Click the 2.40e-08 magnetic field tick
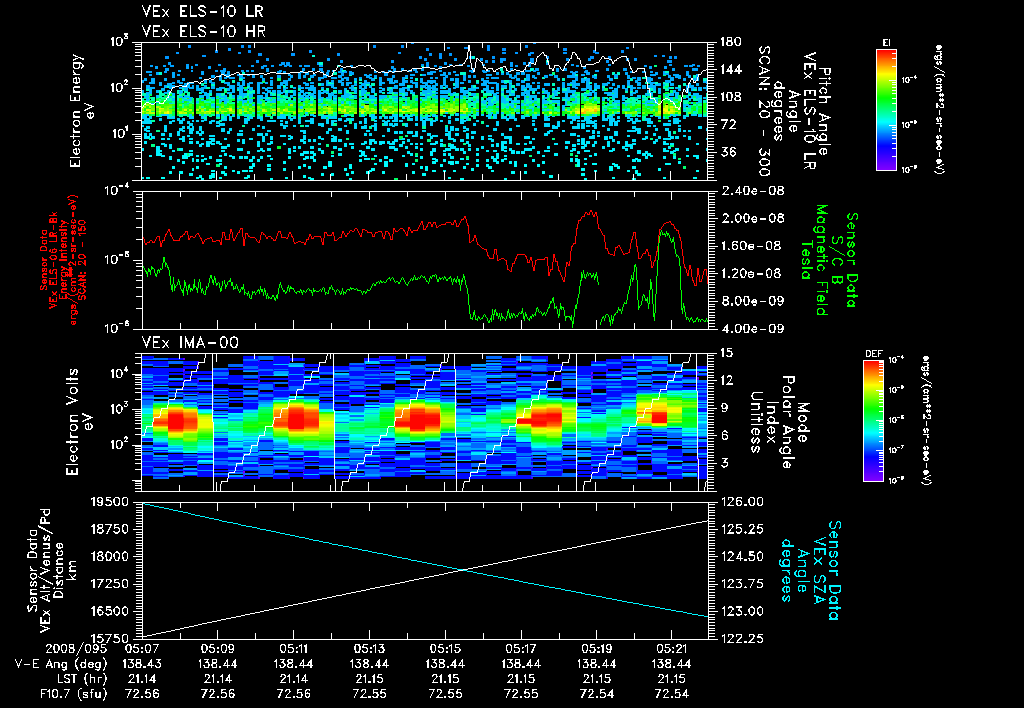This screenshot has width=1024, height=708. (751, 191)
